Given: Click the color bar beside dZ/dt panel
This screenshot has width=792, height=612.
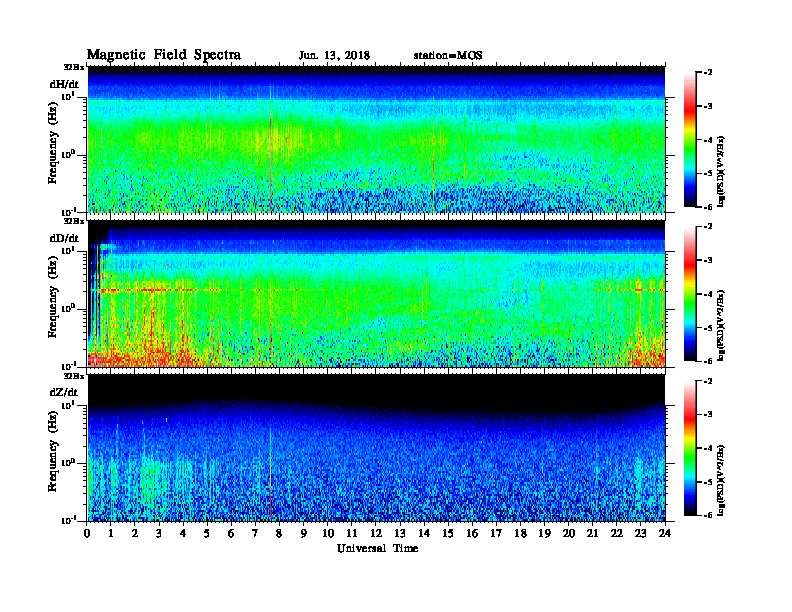Looking at the screenshot, I should coord(690,448).
